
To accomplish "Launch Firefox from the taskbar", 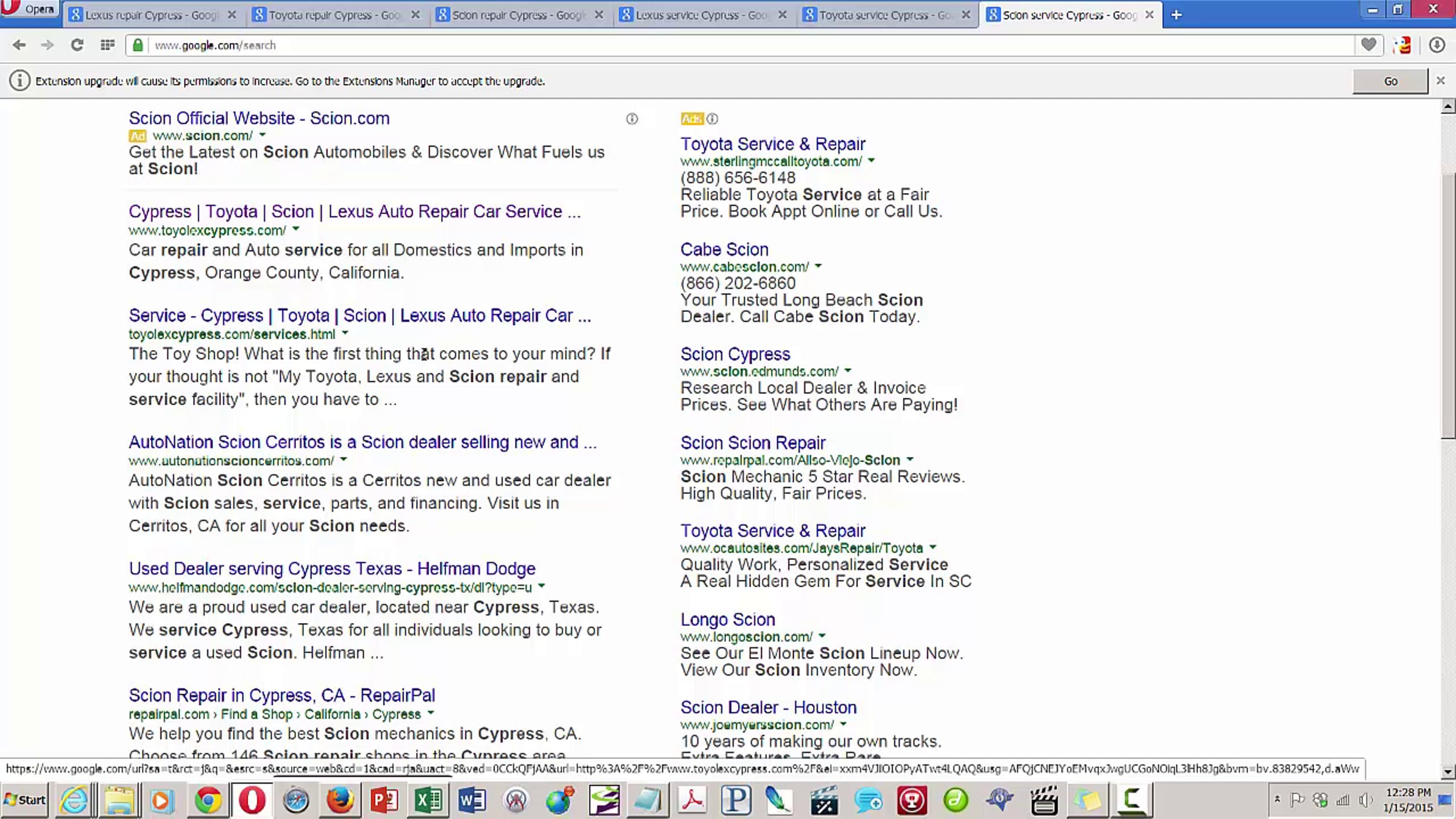I will coord(340,800).
